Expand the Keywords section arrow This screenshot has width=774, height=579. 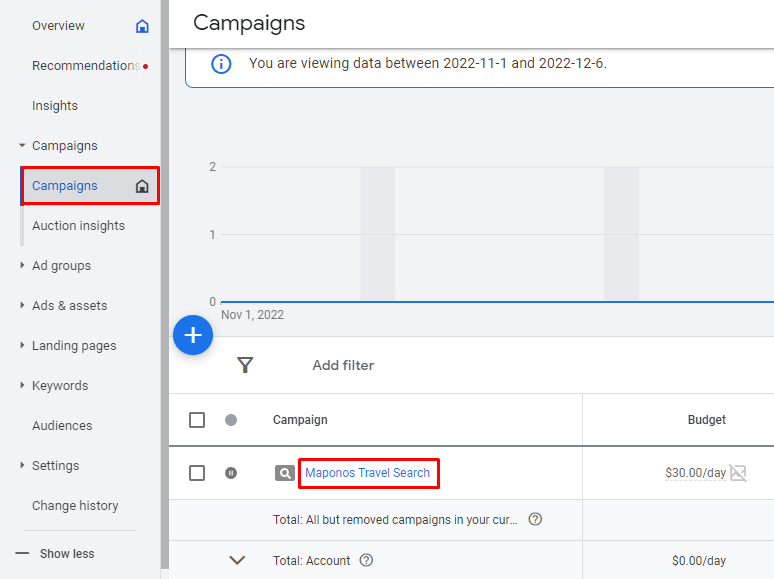tap(22, 385)
